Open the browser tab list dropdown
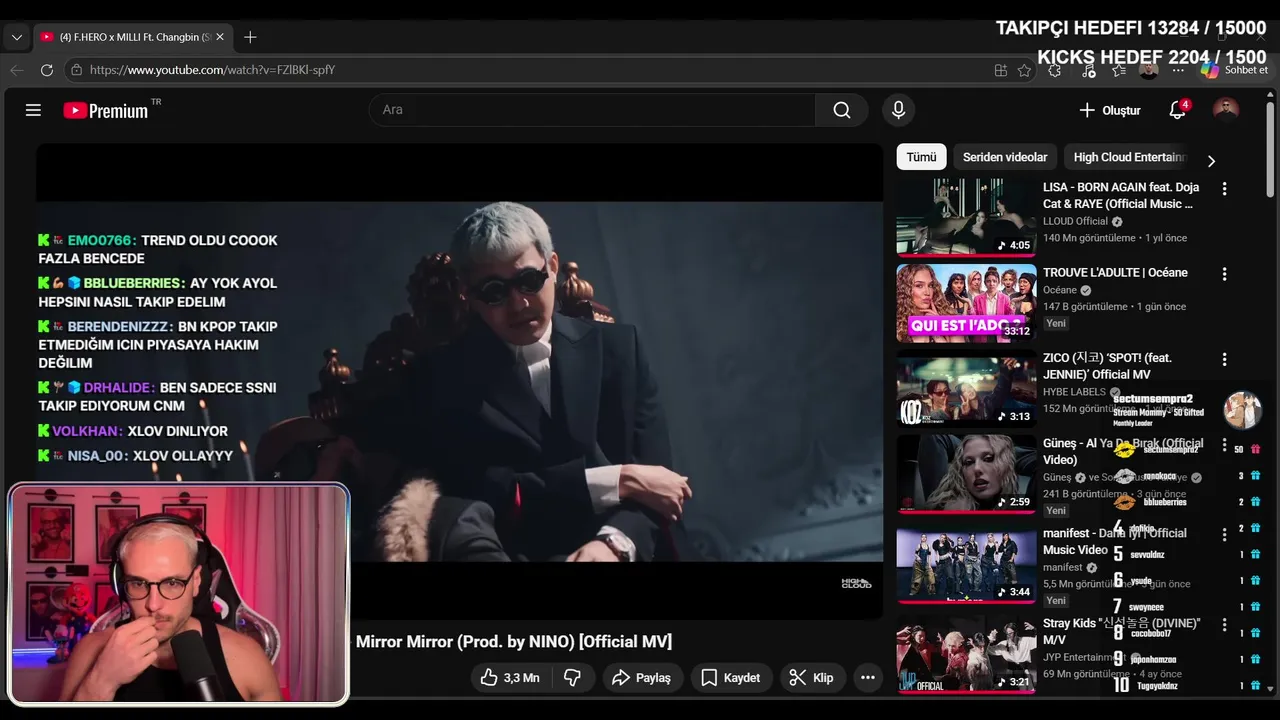 click(16, 37)
